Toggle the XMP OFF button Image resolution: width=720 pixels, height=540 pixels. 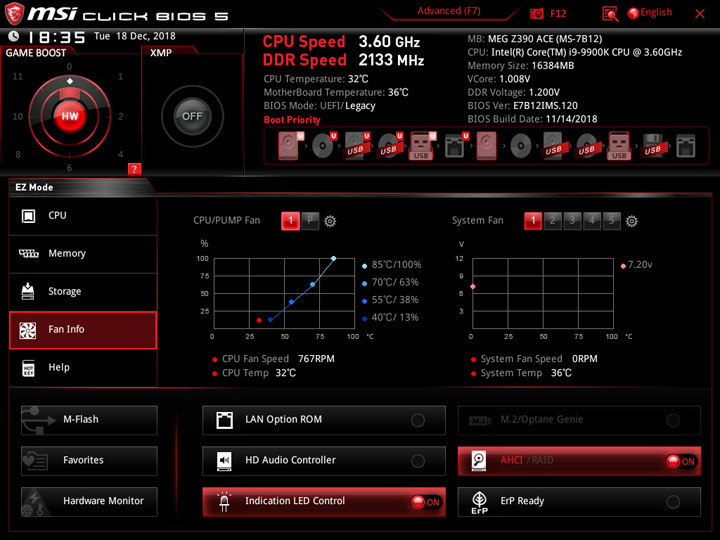tap(192, 116)
